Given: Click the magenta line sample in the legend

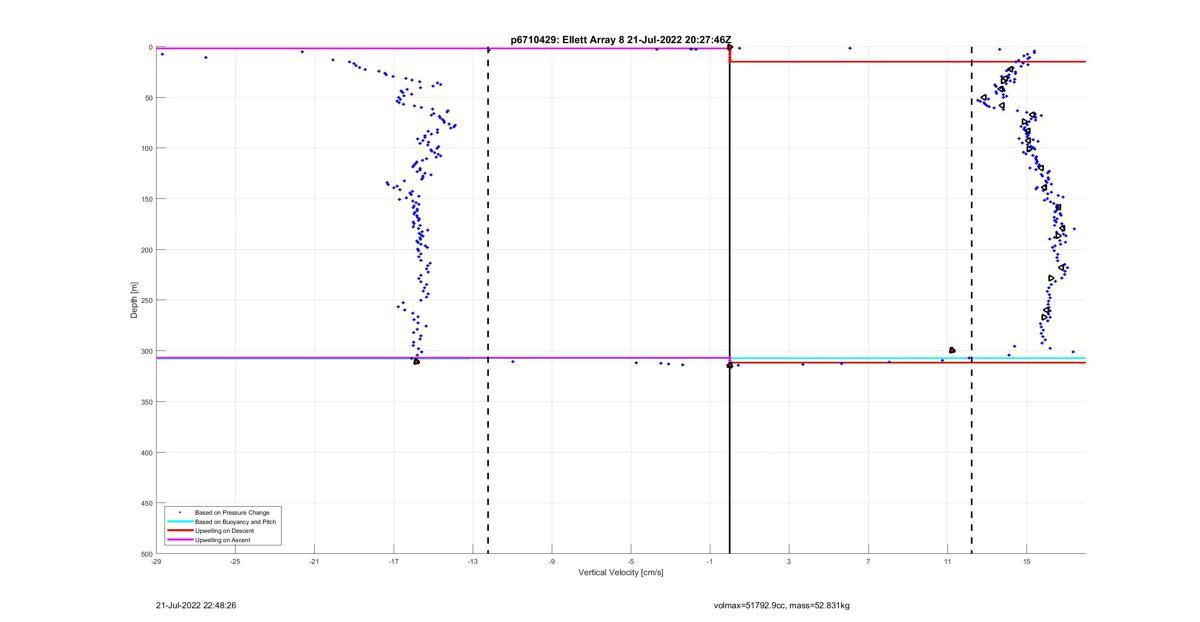Looking at the screenshot, I should coord(179,540).
